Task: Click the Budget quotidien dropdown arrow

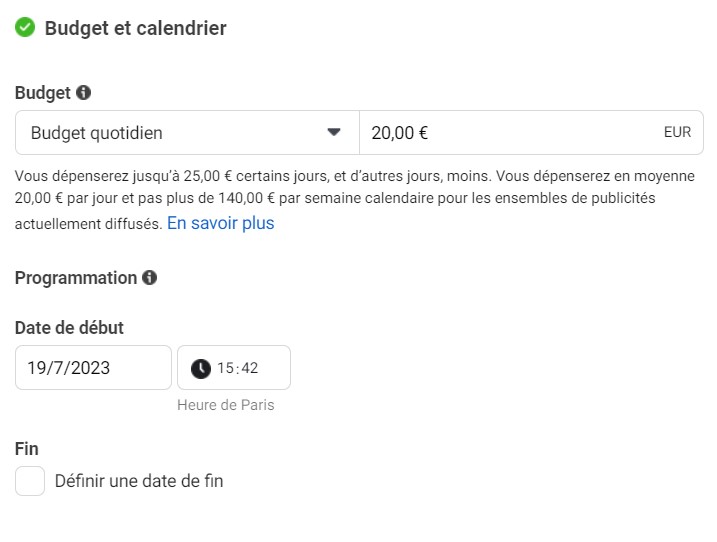Action: click(x=334, y=132)
